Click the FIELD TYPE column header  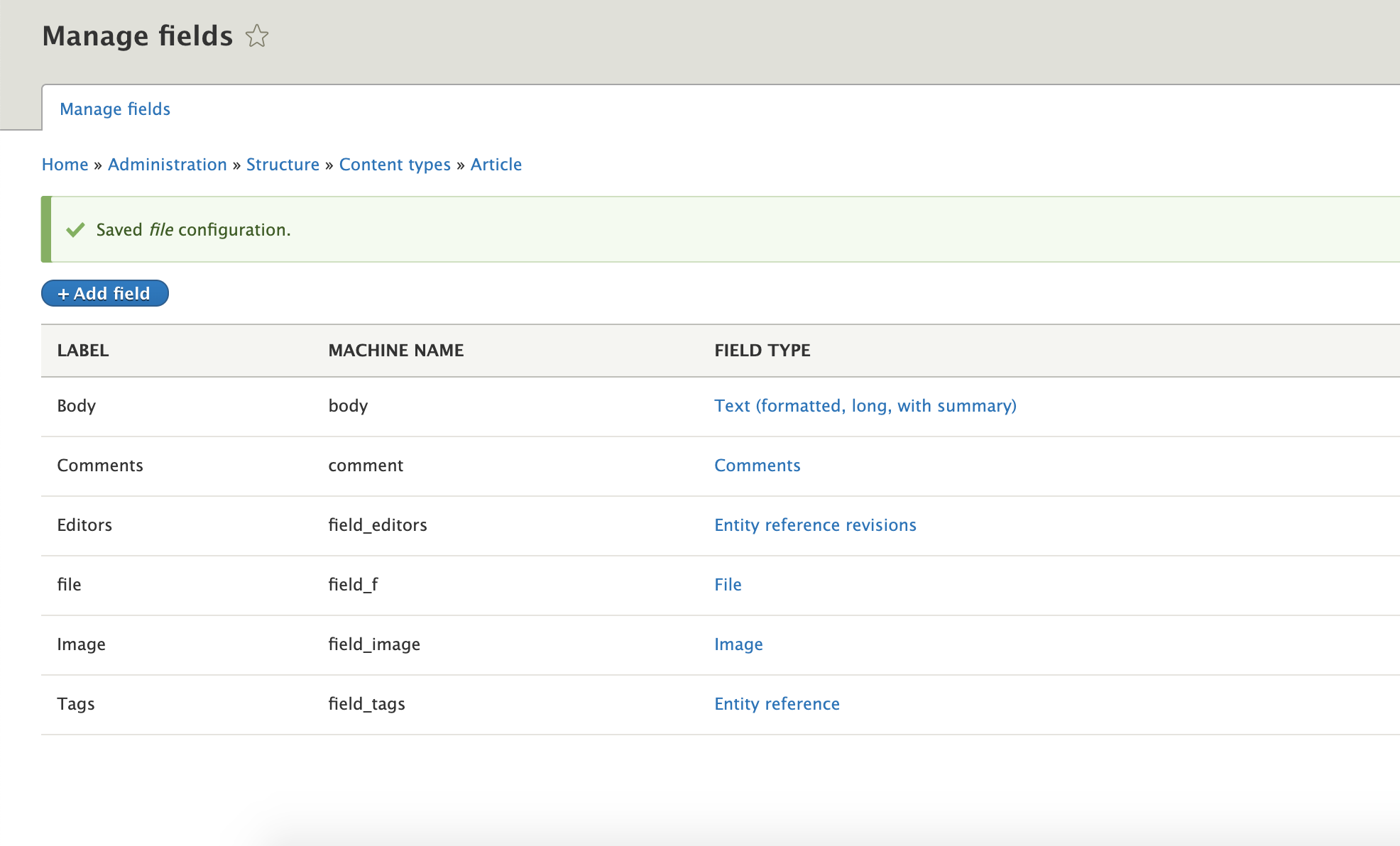pyautogui.click(x=762, y=351)
